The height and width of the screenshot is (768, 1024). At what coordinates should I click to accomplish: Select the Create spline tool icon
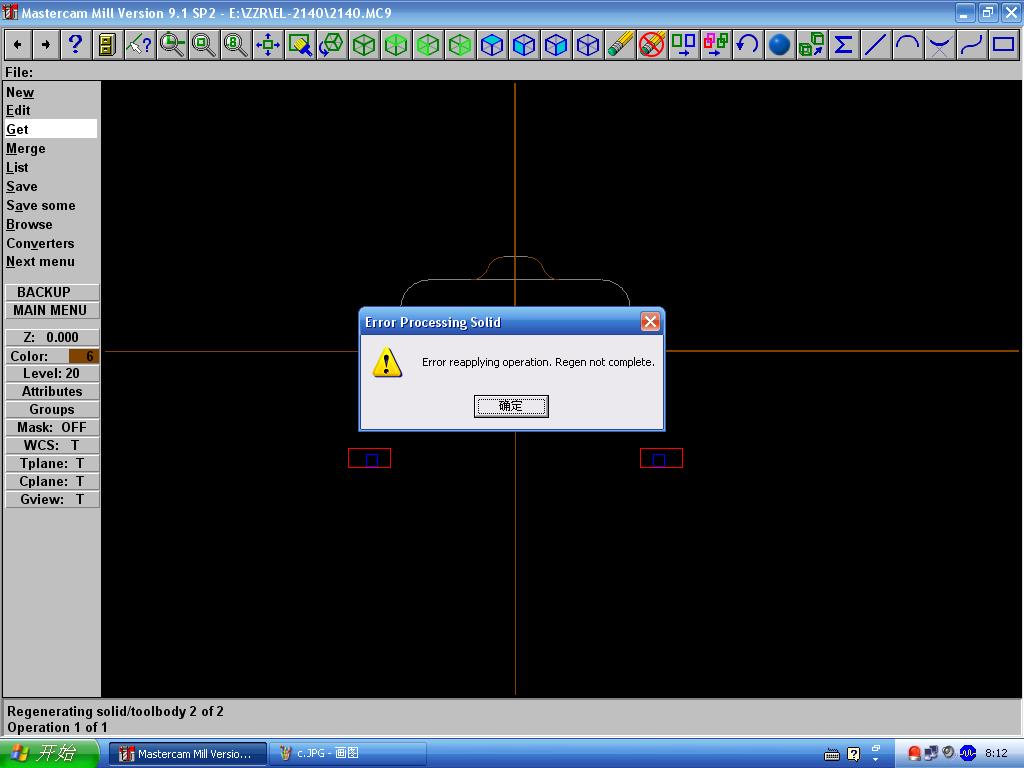(972, 45)
